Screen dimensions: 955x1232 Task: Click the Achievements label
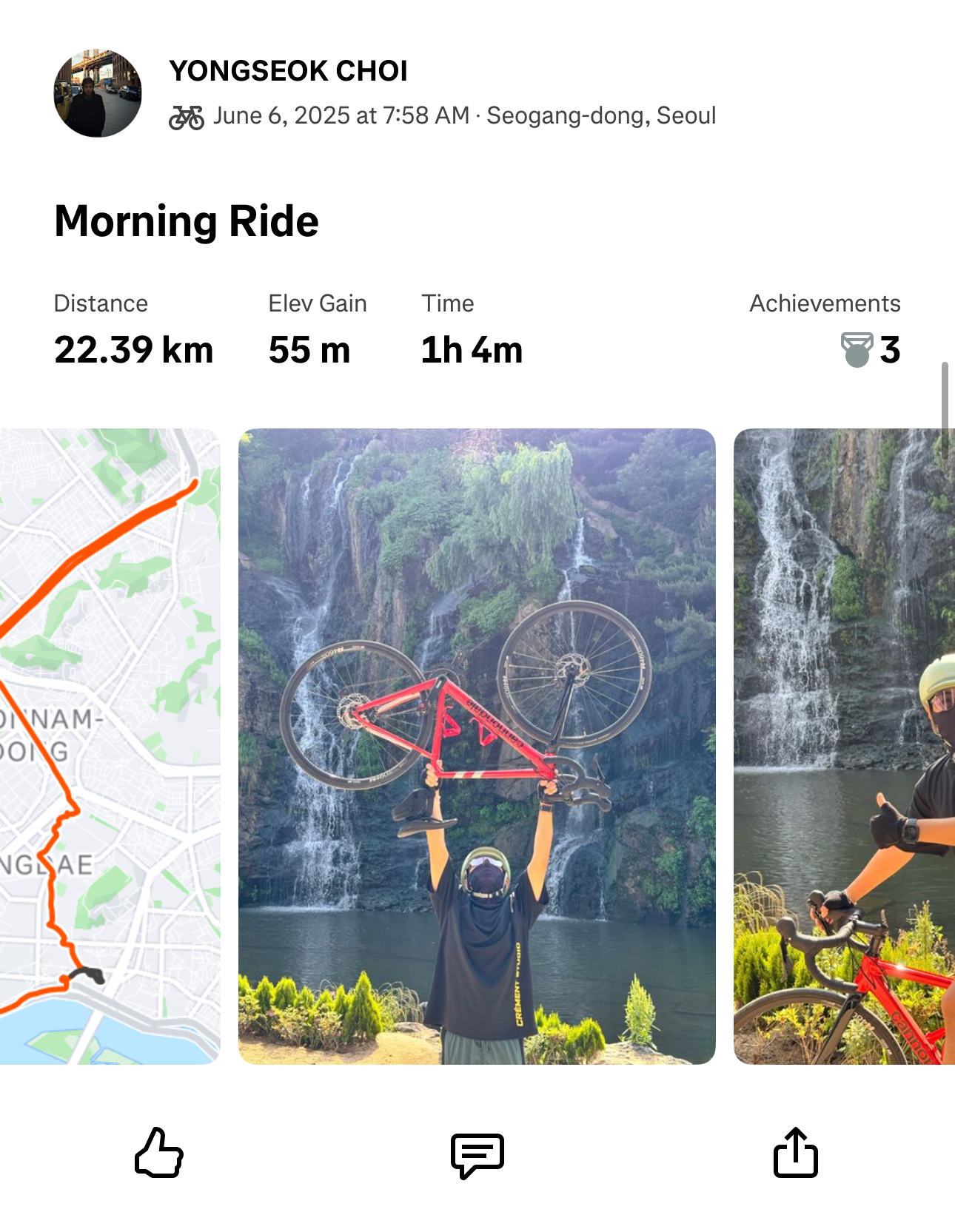click(825, 303)
